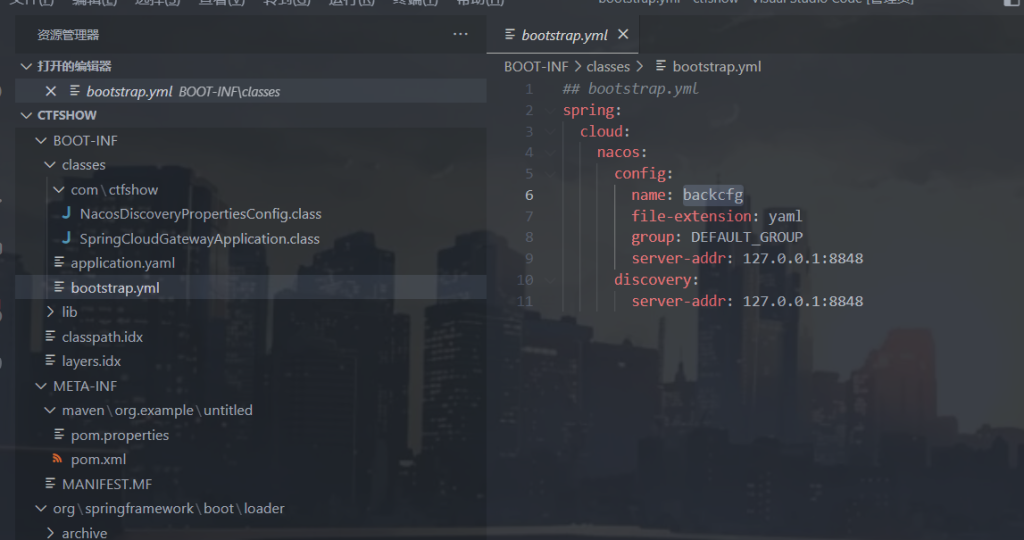This screenshot has height=540, width=1024.
Task: Click the classes breadcrumb segment
Action: pyautogui.click(x=608, y=67)
